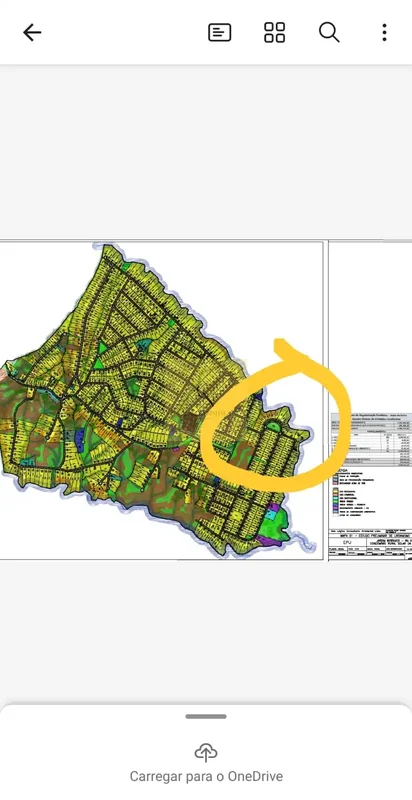412x800 pixels.
Task: Tap the cyan block near purple zone
Action: [x=272, y=515]
